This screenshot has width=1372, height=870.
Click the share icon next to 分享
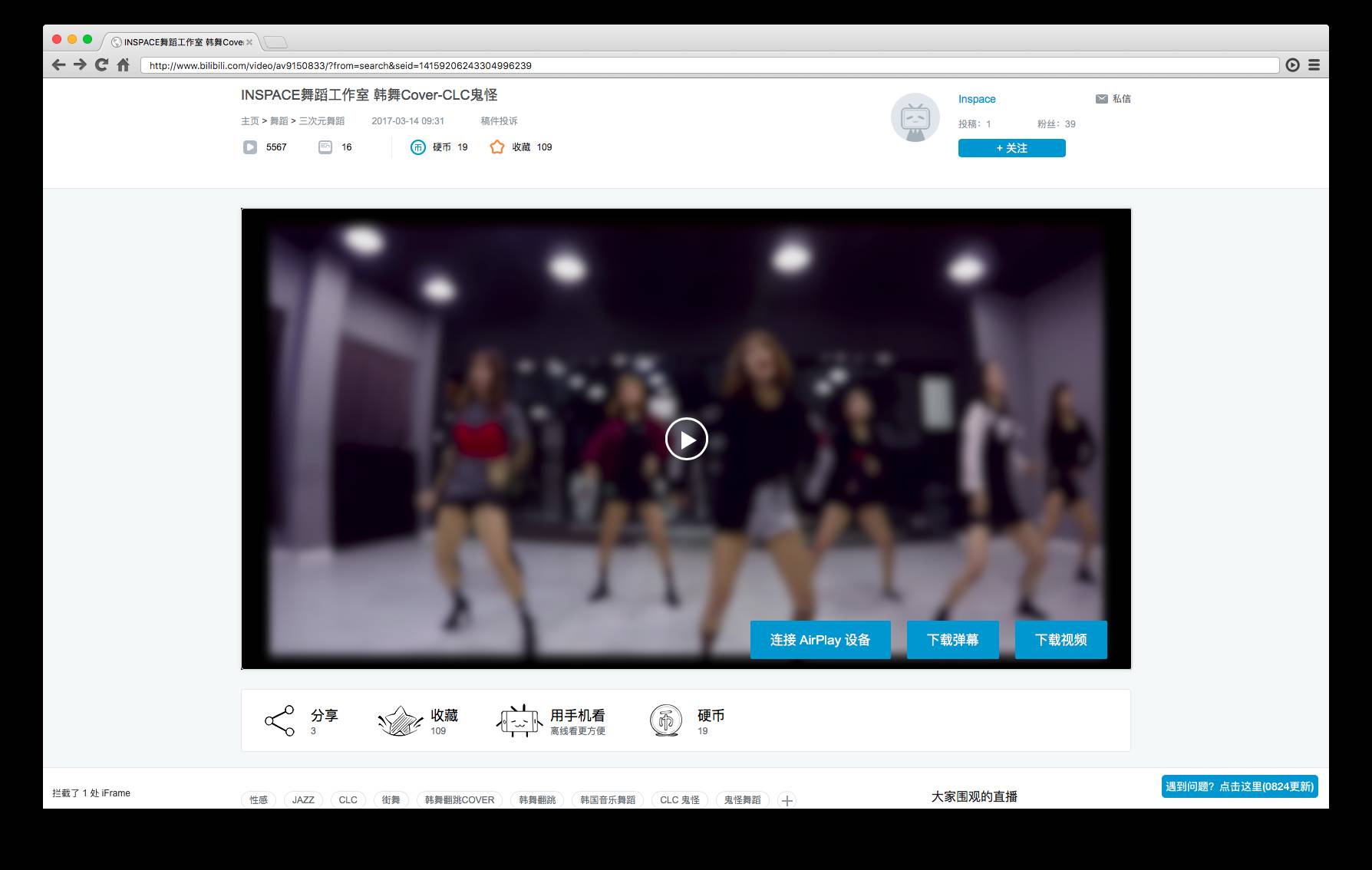[279, 720]
